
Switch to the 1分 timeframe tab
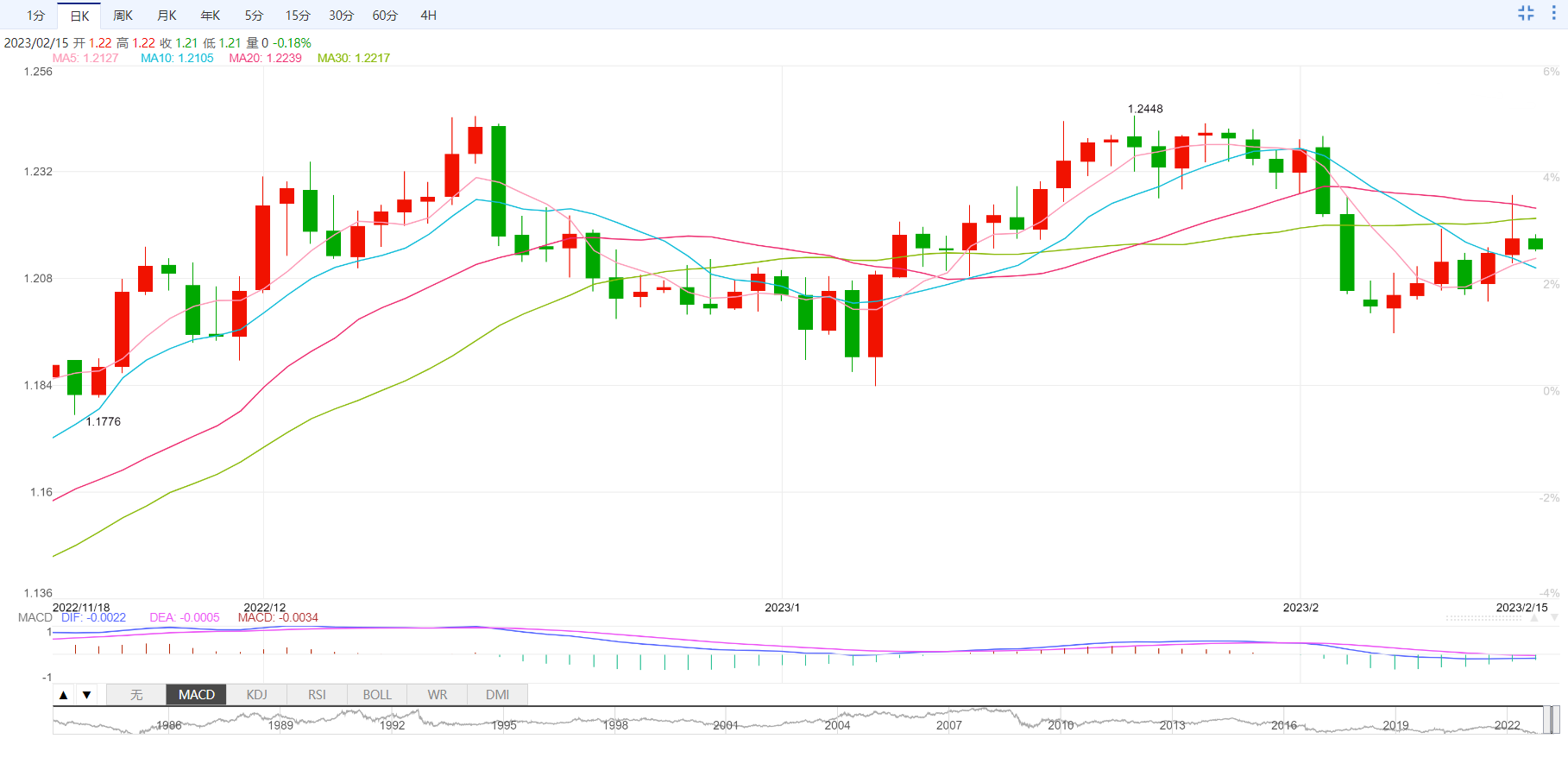click(35, 16)
